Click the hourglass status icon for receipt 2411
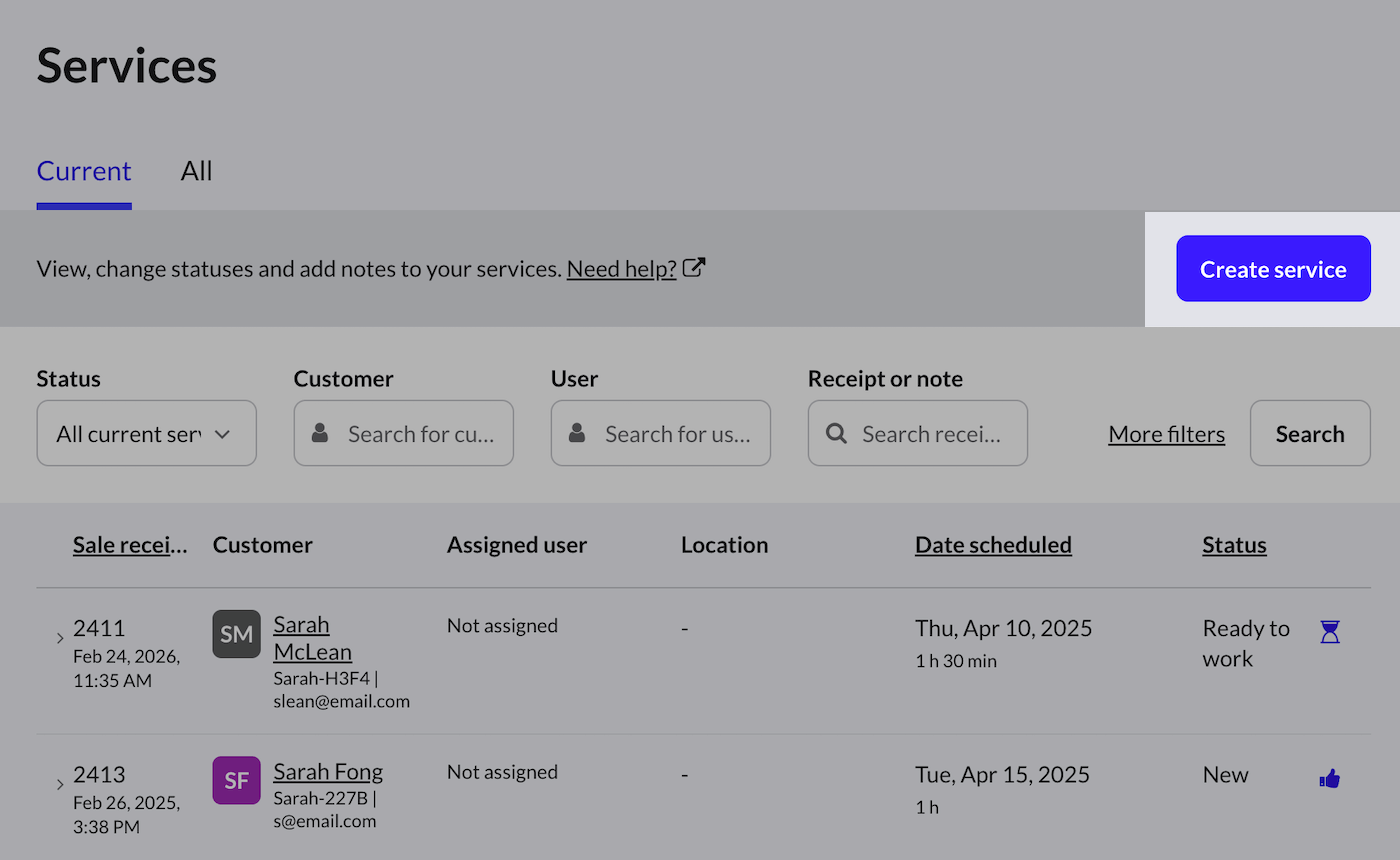 coord(1329,632)
